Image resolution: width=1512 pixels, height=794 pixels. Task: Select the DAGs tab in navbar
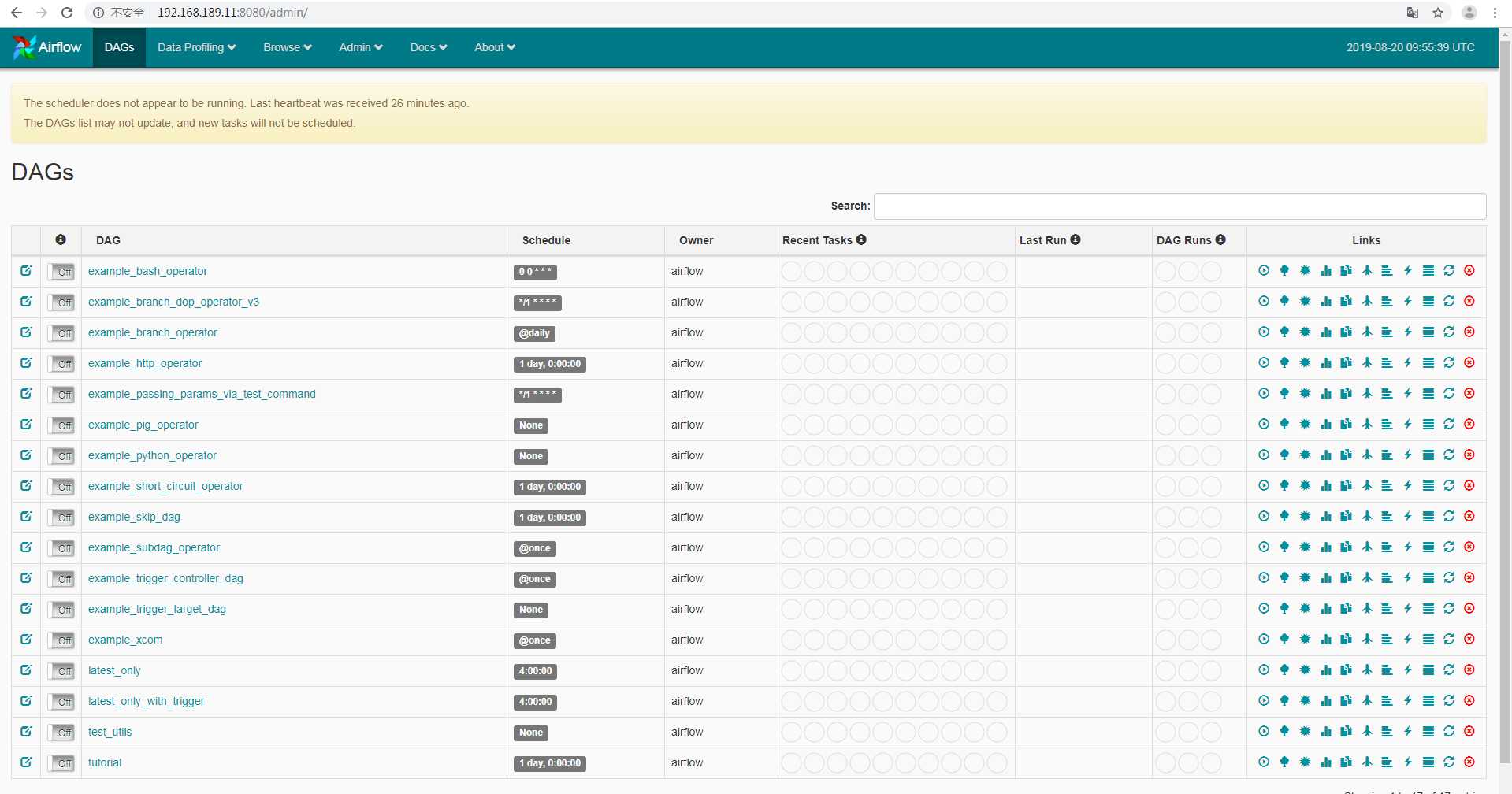point(119,47)
